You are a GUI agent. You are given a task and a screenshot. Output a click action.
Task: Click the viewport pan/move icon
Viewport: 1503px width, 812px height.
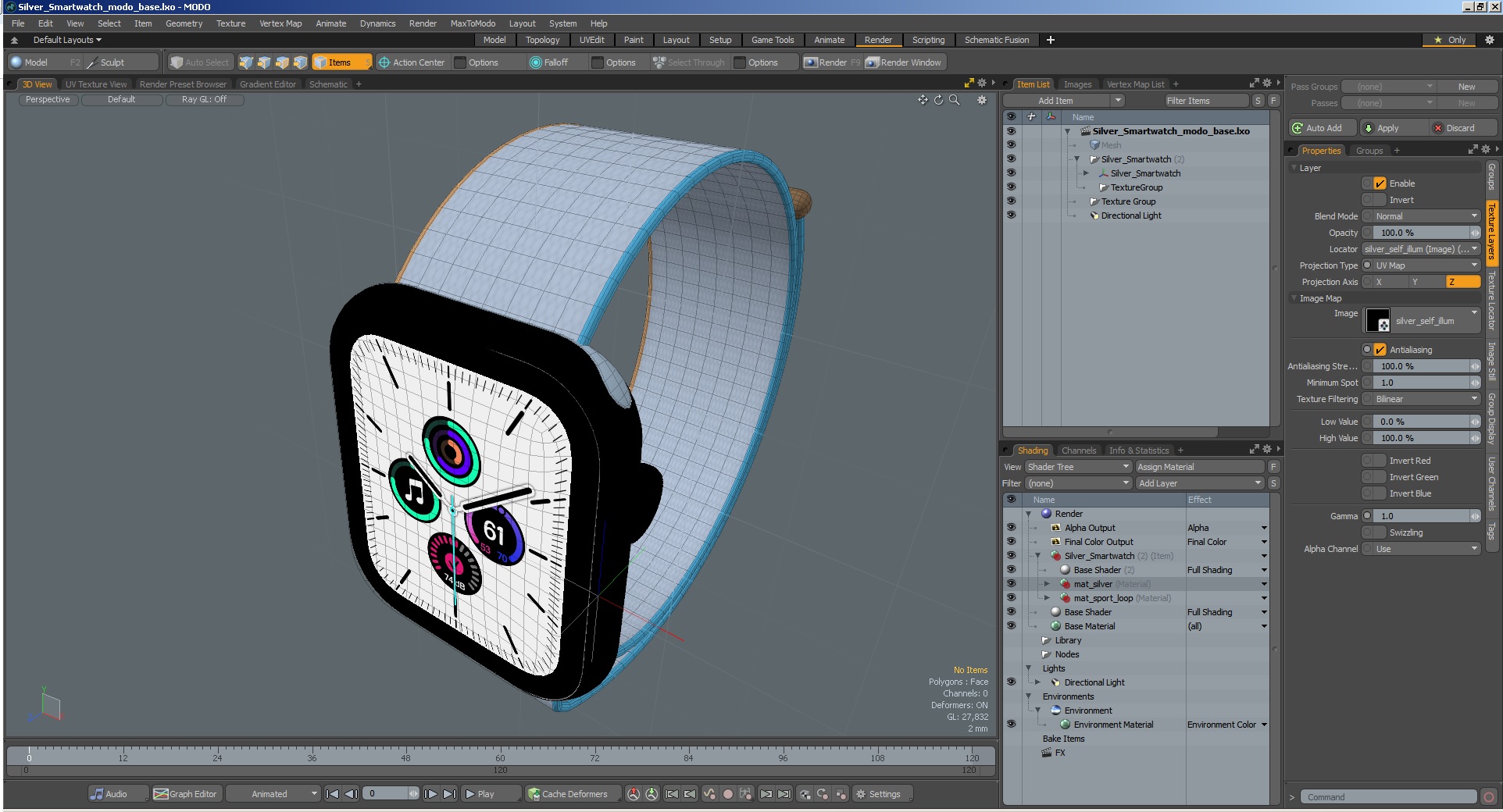(923, 100)
